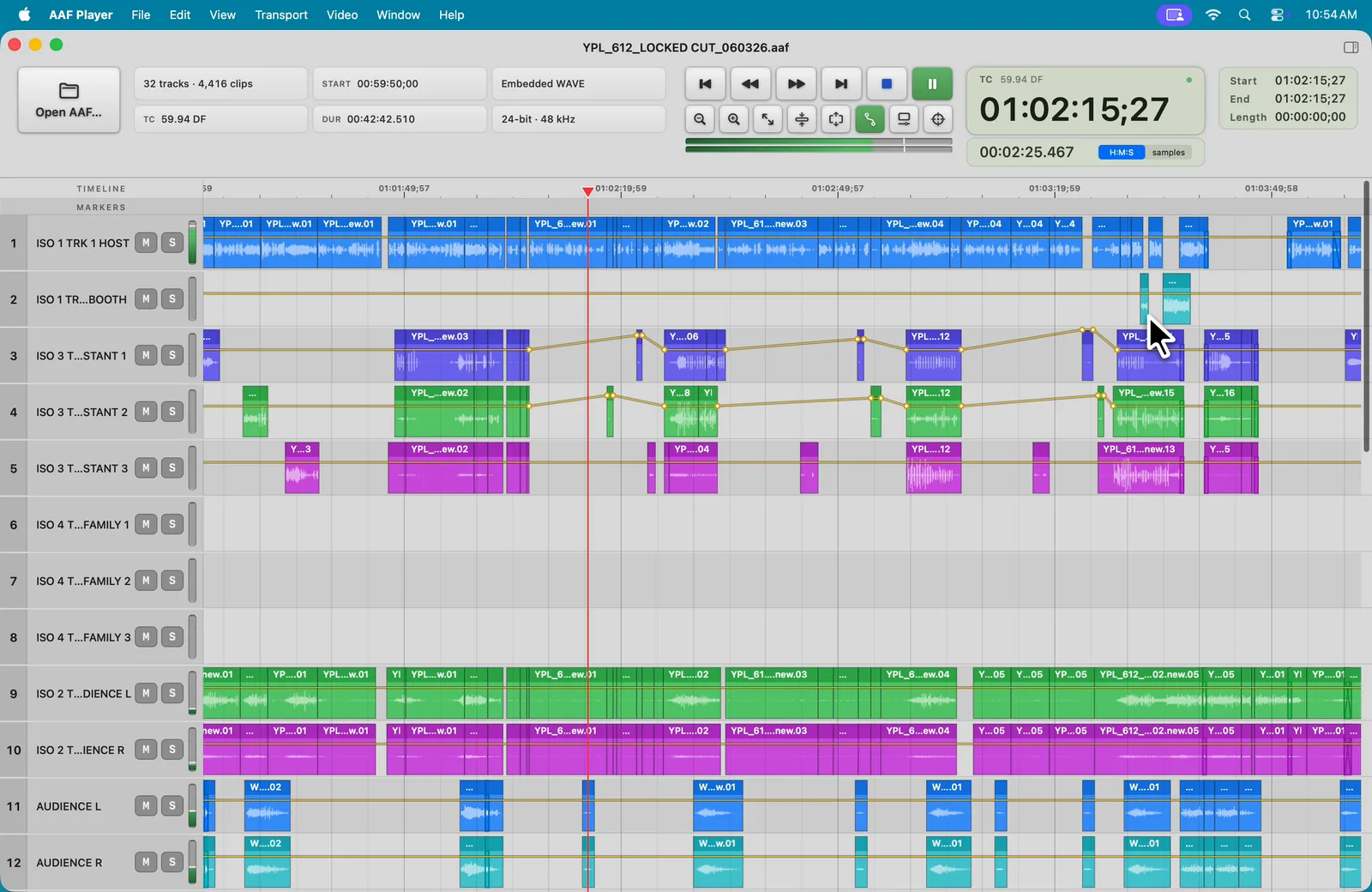
Task: Solo track 5 ISO 3 T...STANT 3
Action: [x=172, y=468]
